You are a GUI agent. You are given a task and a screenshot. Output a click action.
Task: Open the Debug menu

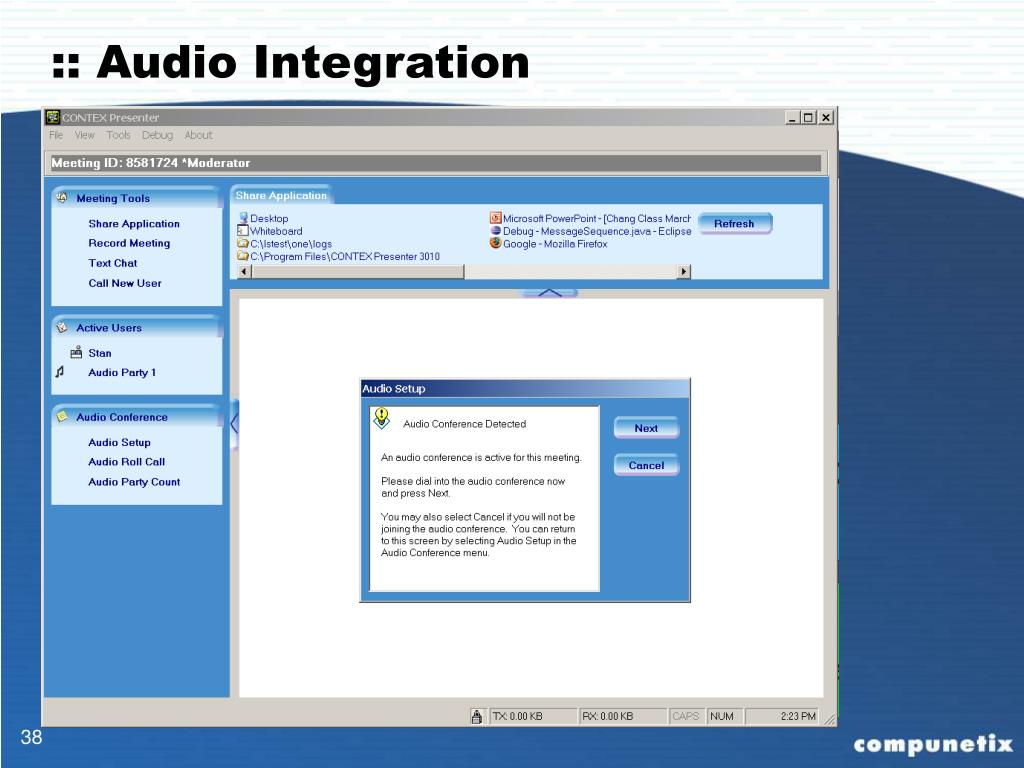coord(157,135)
